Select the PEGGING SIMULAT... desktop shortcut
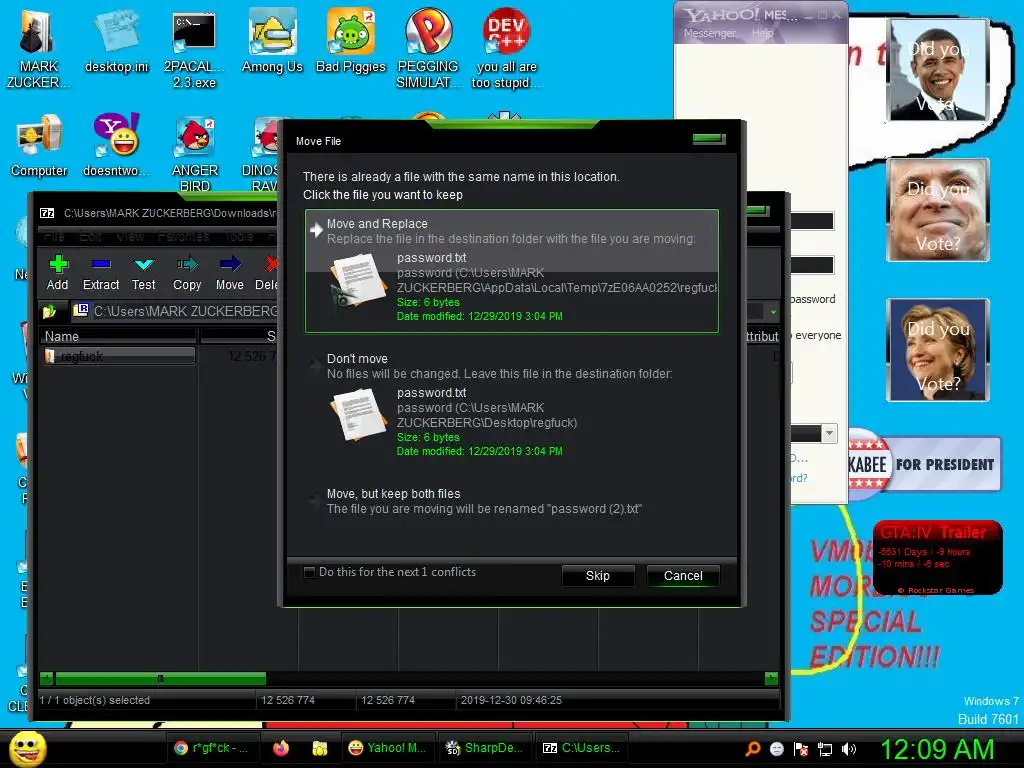Image resolution: width=1024 pixels, height=768 pixels. [x=428, y=50]
